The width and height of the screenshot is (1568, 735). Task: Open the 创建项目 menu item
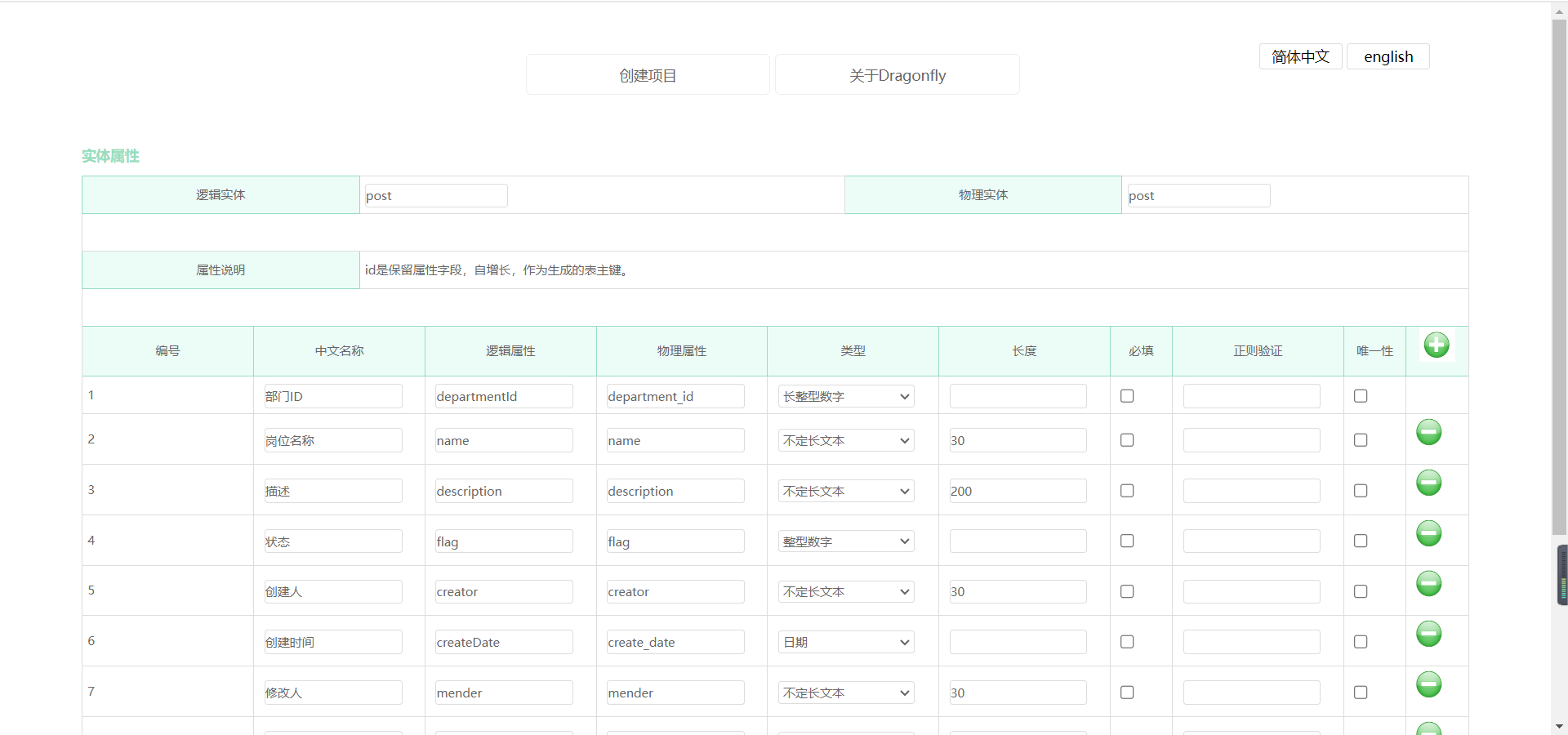coord(648,75)
